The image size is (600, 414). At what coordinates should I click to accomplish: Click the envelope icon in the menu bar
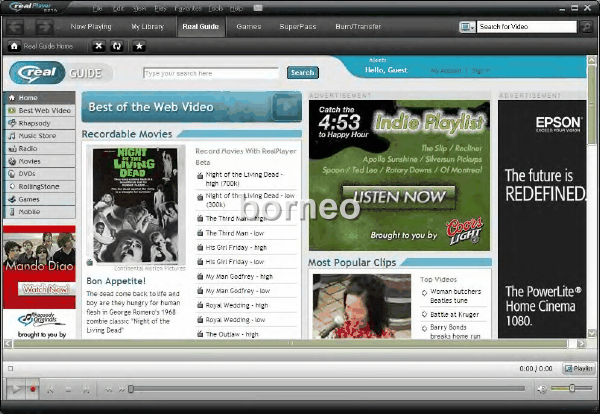coord(258,8)
